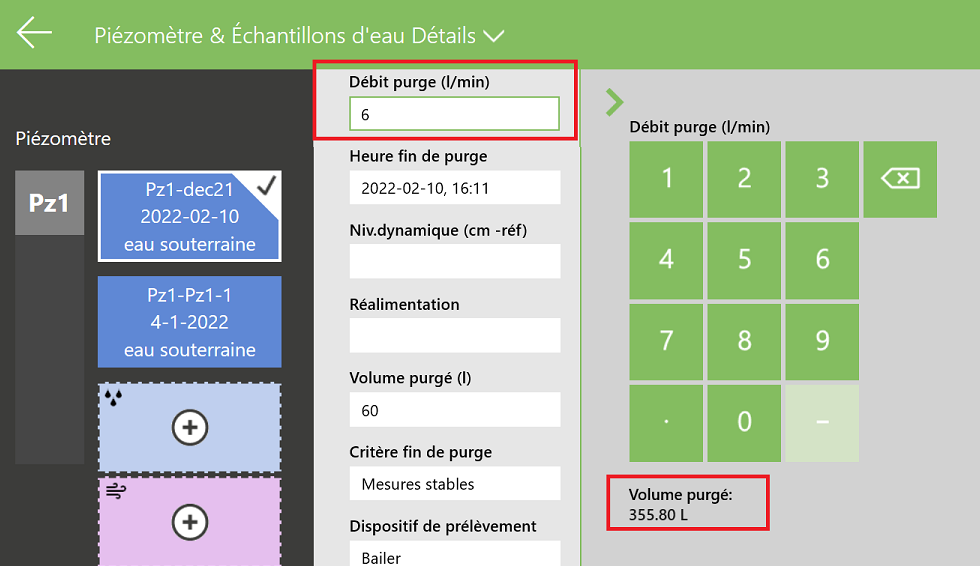Select the Pz1 piezometer tab
Image resolution: width=980 pixels, height=566 pixels.
point(49,203)
